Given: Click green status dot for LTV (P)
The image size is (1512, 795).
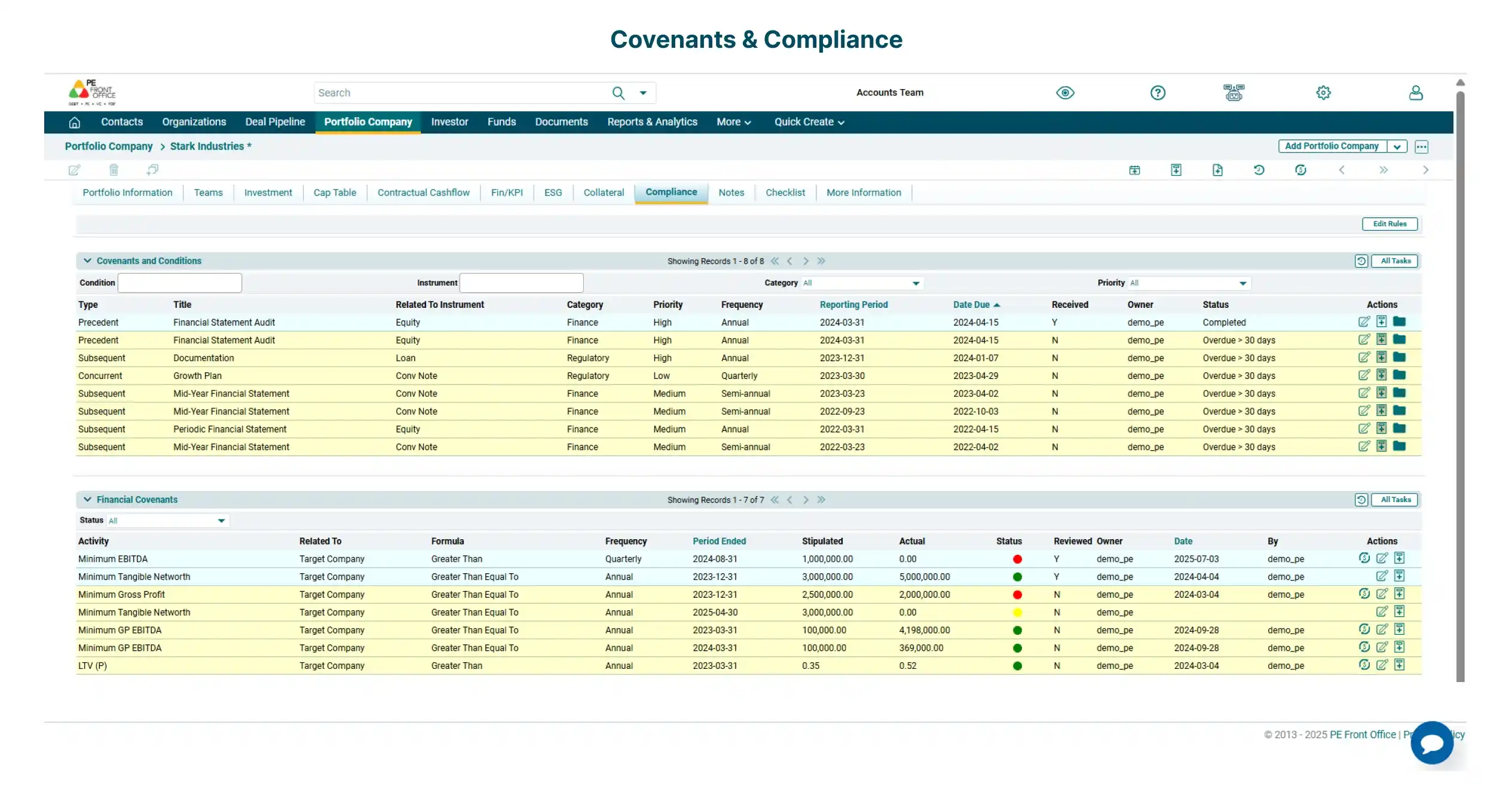Looking at the screenshot, I should pos(1017,666).
